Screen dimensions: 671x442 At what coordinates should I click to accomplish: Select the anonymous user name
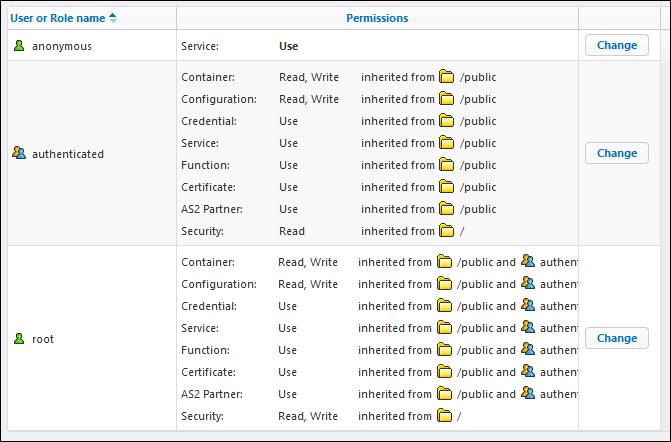coord(62,46)
